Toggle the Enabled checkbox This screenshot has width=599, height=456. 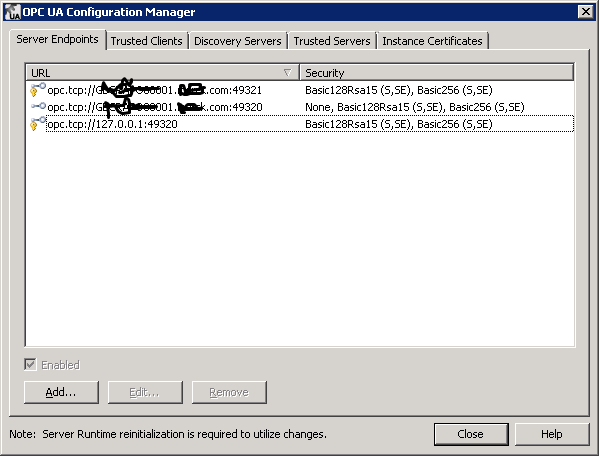coord(31,365)
